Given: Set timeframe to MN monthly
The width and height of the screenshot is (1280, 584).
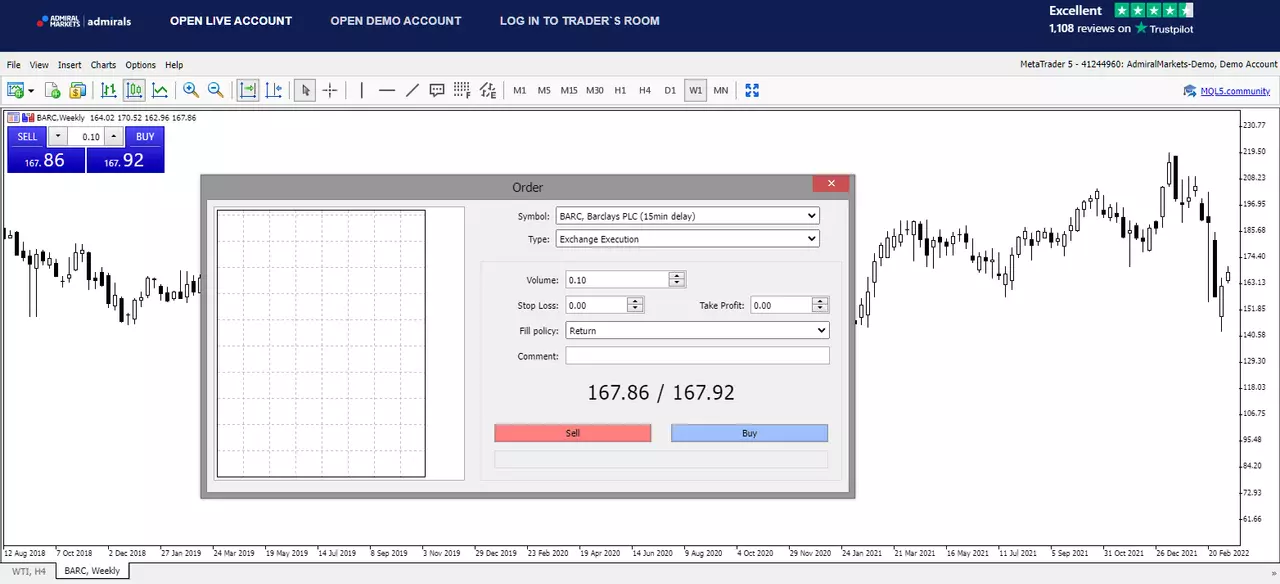Looking at the screenshot, I should pyautogui.click(x=720, y=90).
